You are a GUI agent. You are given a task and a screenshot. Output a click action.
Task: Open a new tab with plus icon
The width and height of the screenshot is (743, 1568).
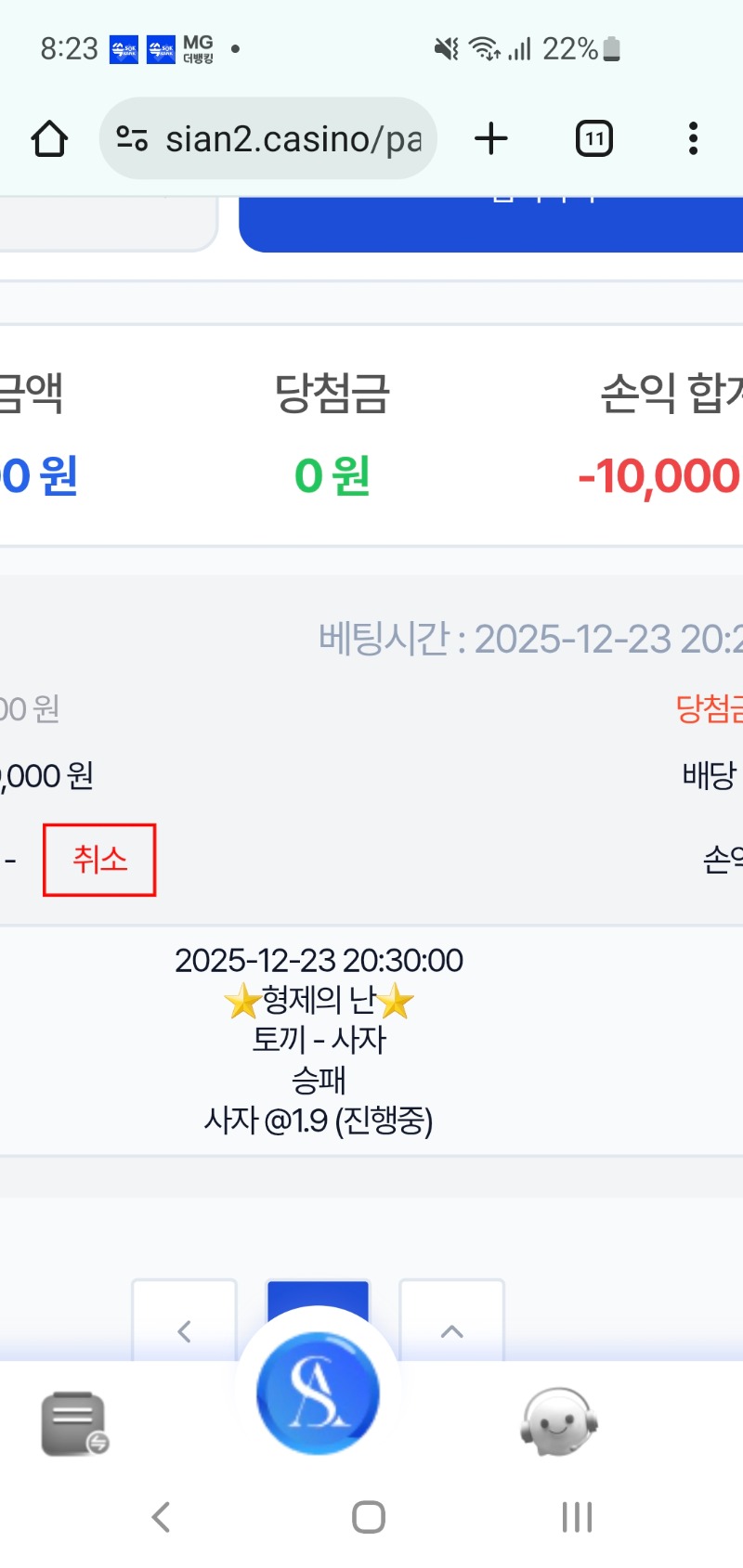click(x=491, y=139)
